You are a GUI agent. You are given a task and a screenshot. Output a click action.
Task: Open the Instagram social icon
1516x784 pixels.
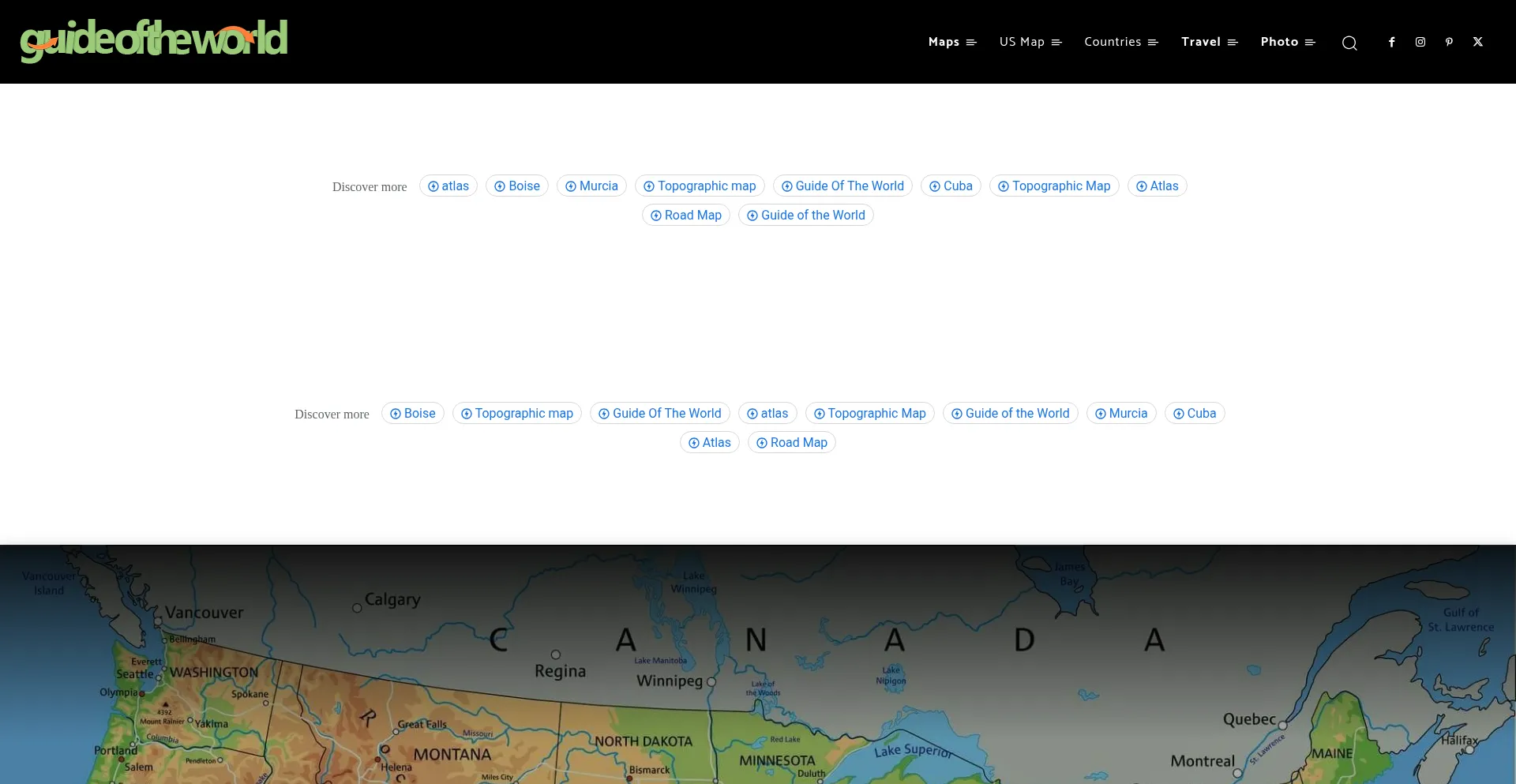point(1420,42)
